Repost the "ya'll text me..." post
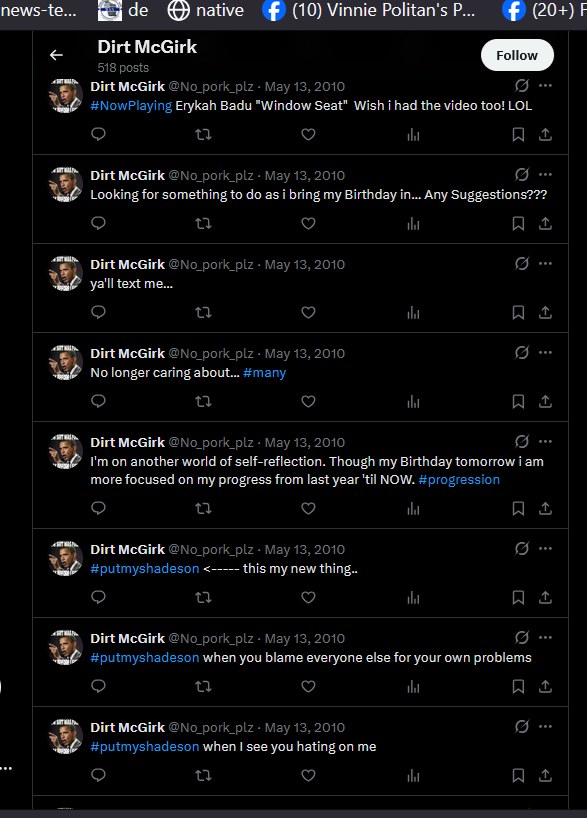587x818 pixels. pyautogui.click(x=203, y=312)
